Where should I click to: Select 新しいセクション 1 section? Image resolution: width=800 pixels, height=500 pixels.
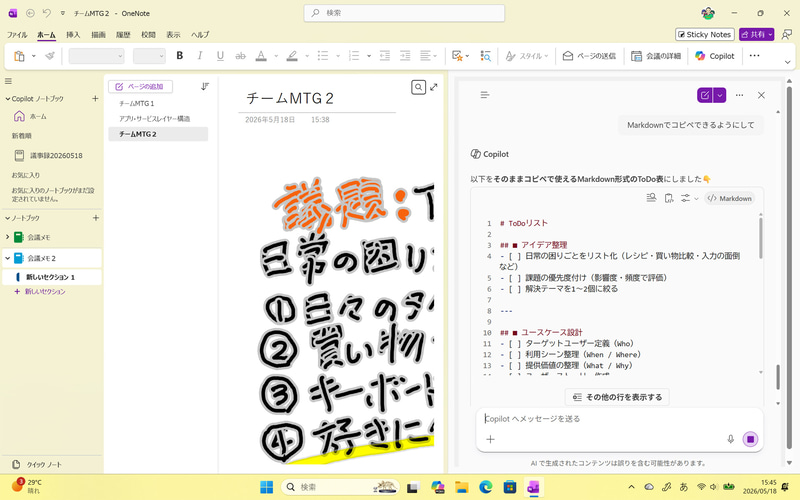coord(52,277)
